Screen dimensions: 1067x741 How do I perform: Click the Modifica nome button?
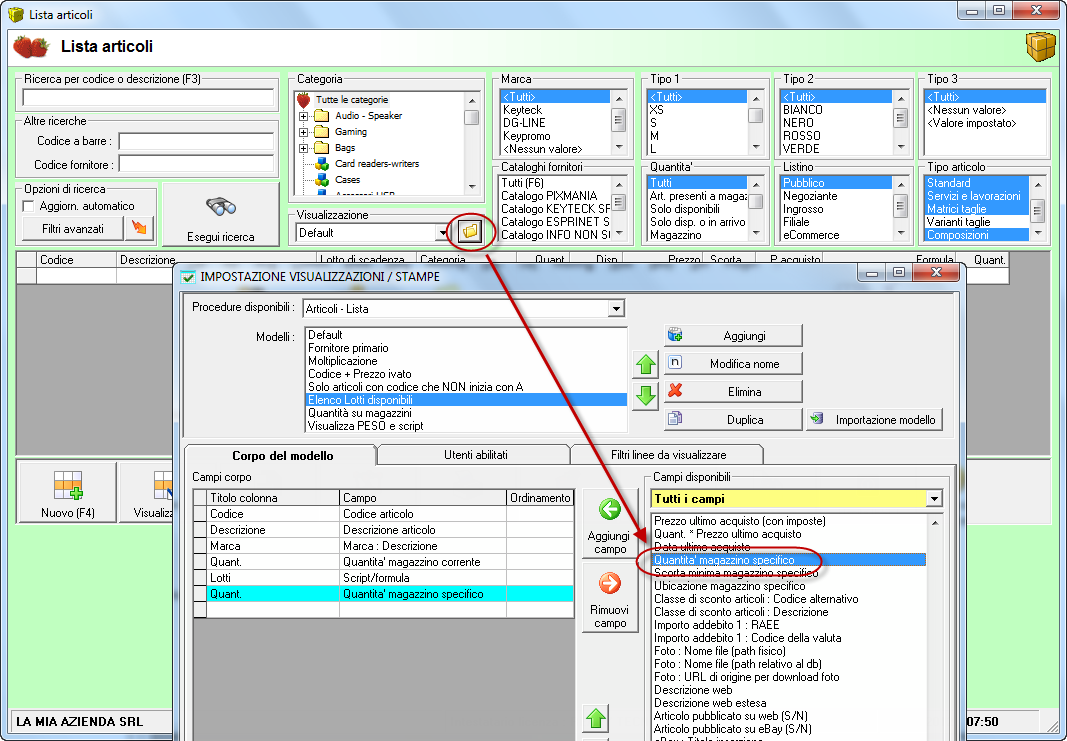[733, 363]
